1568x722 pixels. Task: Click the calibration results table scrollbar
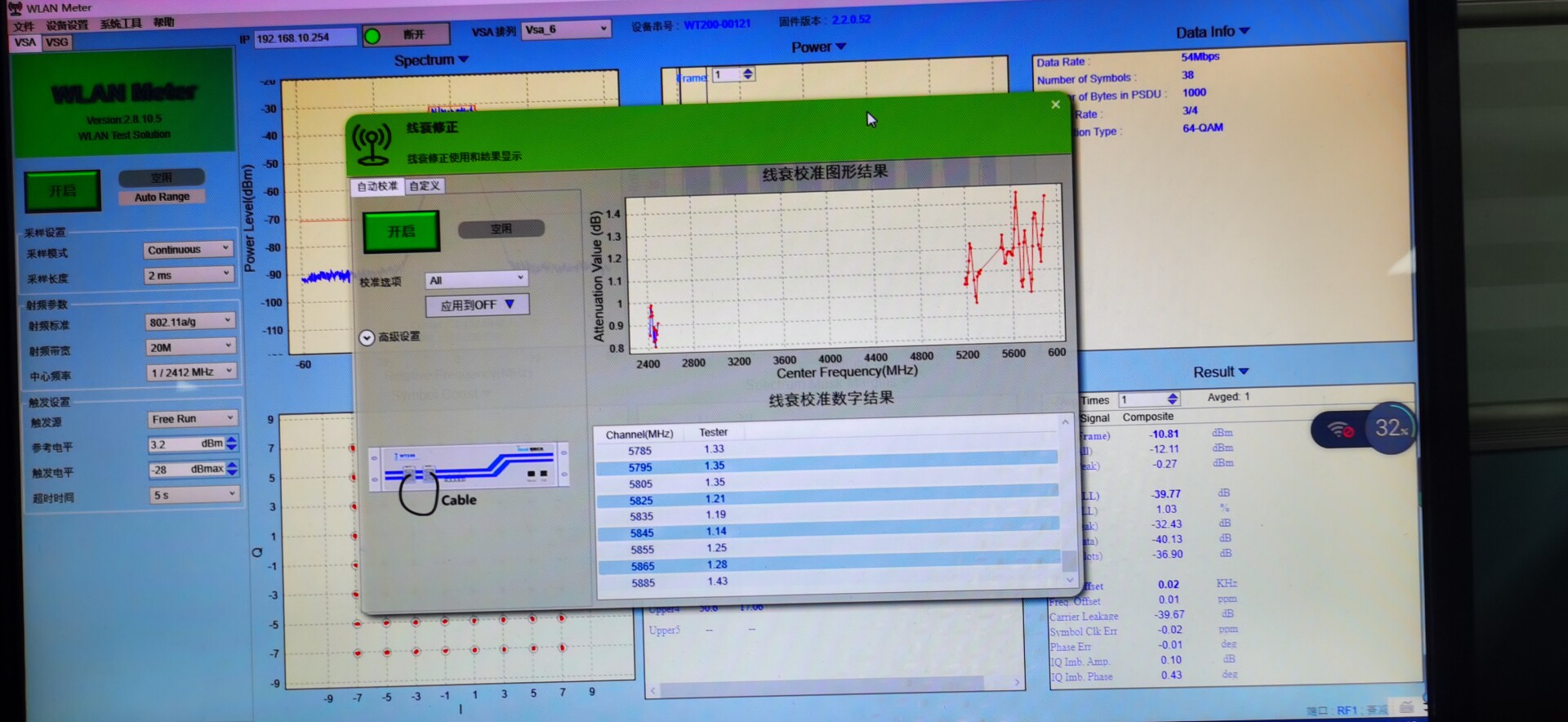coord(1067,500)
